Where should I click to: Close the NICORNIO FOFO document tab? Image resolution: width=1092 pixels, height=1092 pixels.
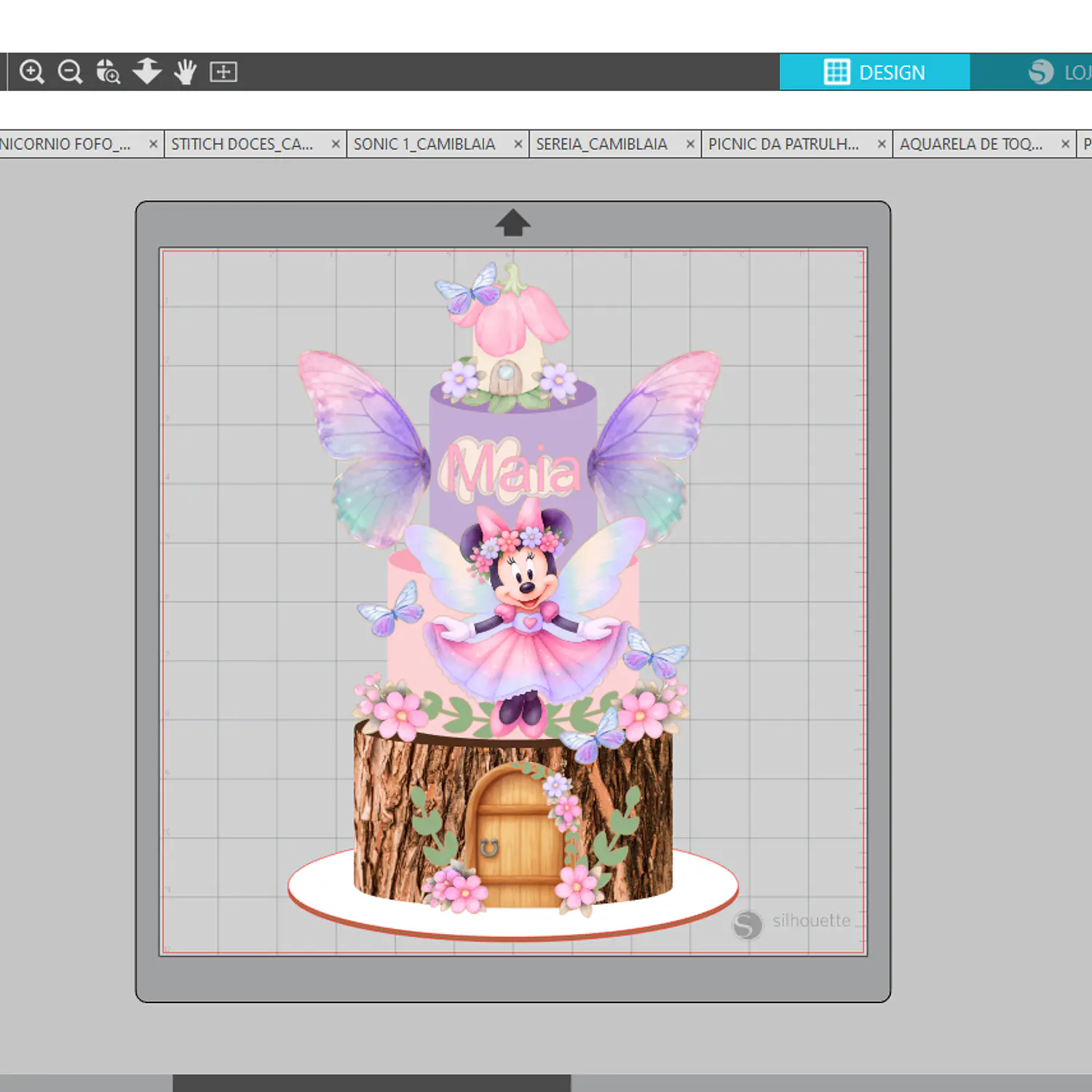(x=153, y=144)
